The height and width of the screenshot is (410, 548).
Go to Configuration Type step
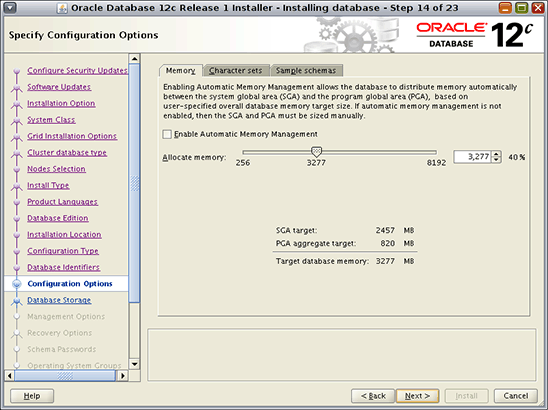click(x=63, y=251)
